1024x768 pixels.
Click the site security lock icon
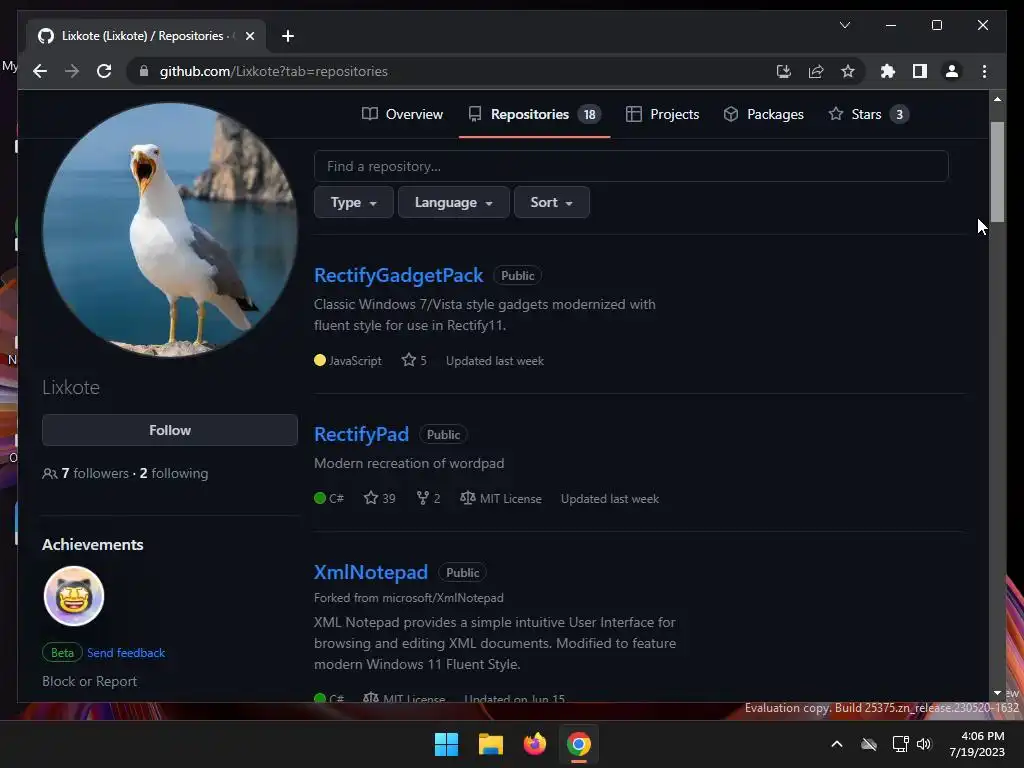pos(144,71)
